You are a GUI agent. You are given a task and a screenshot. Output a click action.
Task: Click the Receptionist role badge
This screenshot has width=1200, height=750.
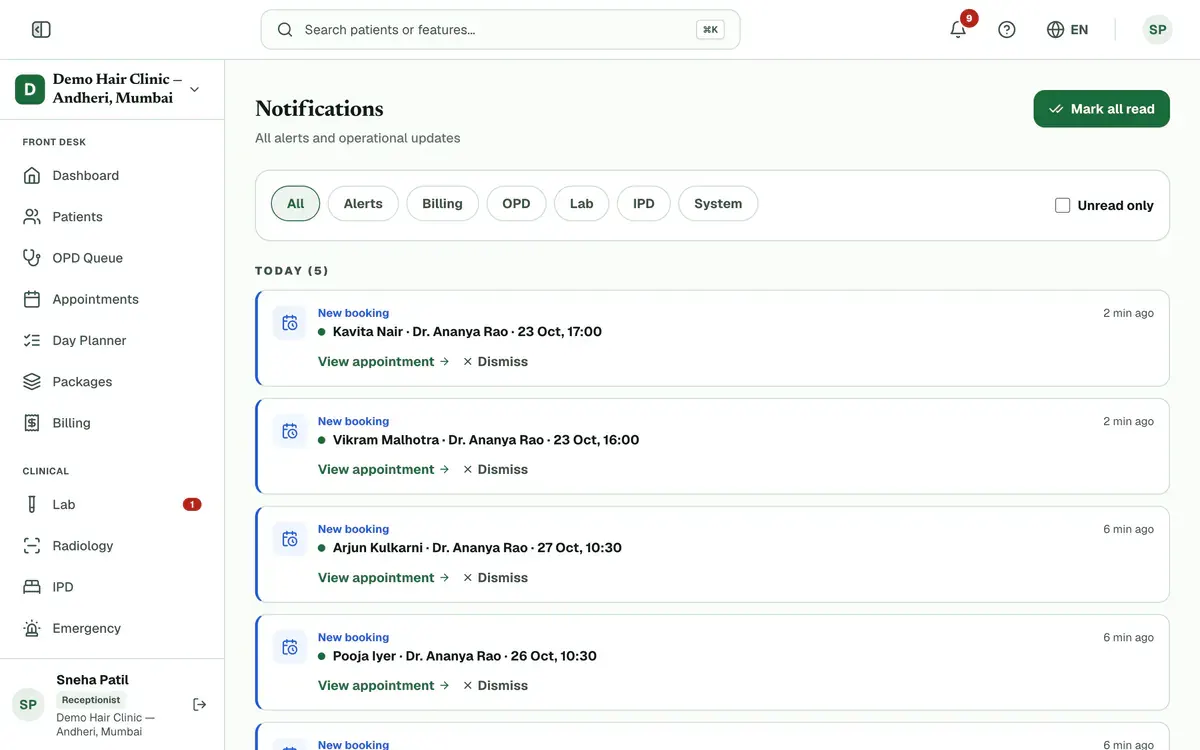click(91, 700)
